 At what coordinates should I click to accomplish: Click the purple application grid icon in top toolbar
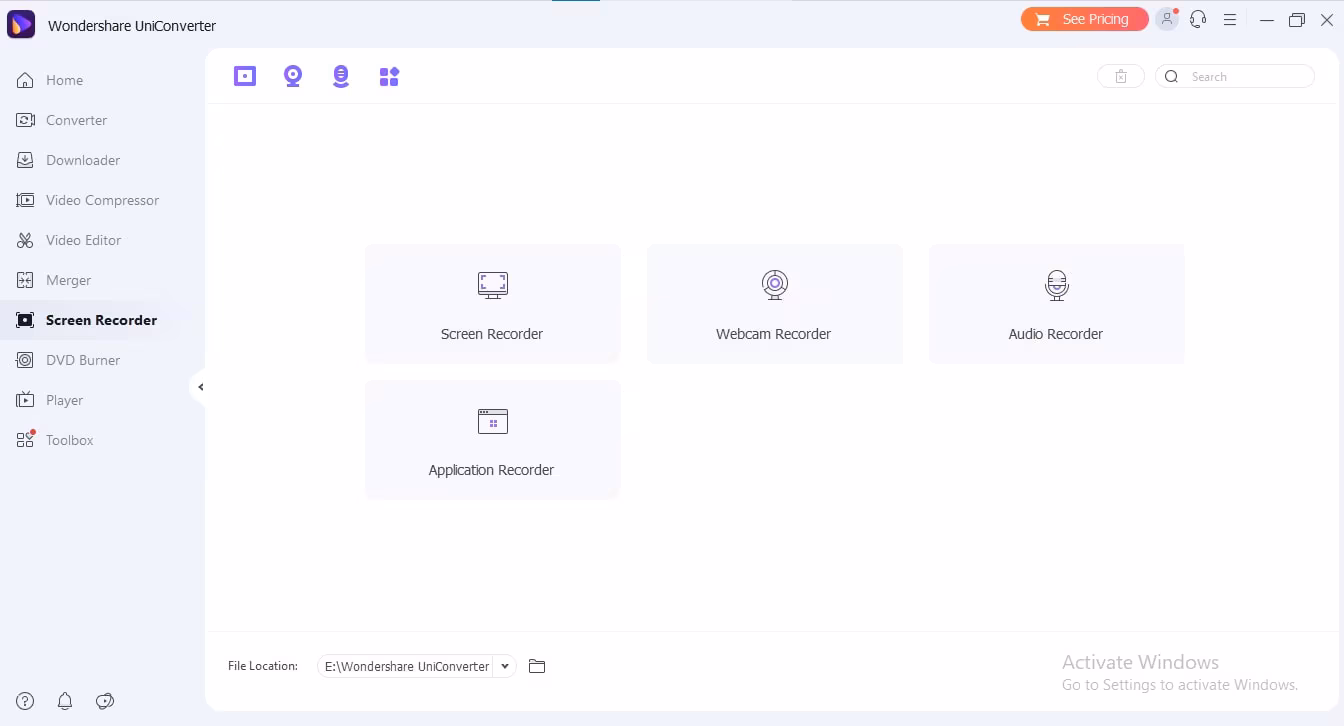click(389, 76)
